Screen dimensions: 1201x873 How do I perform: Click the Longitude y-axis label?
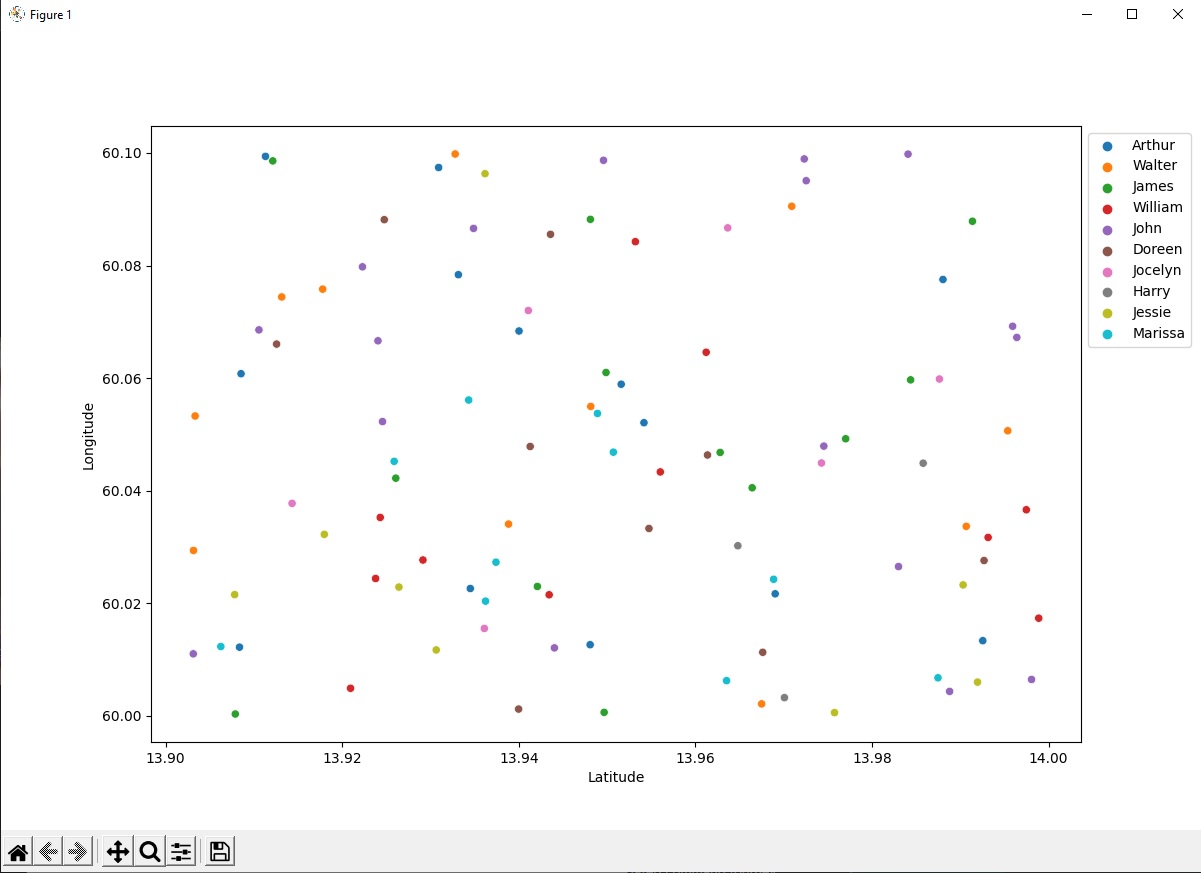tap(89, 436)
